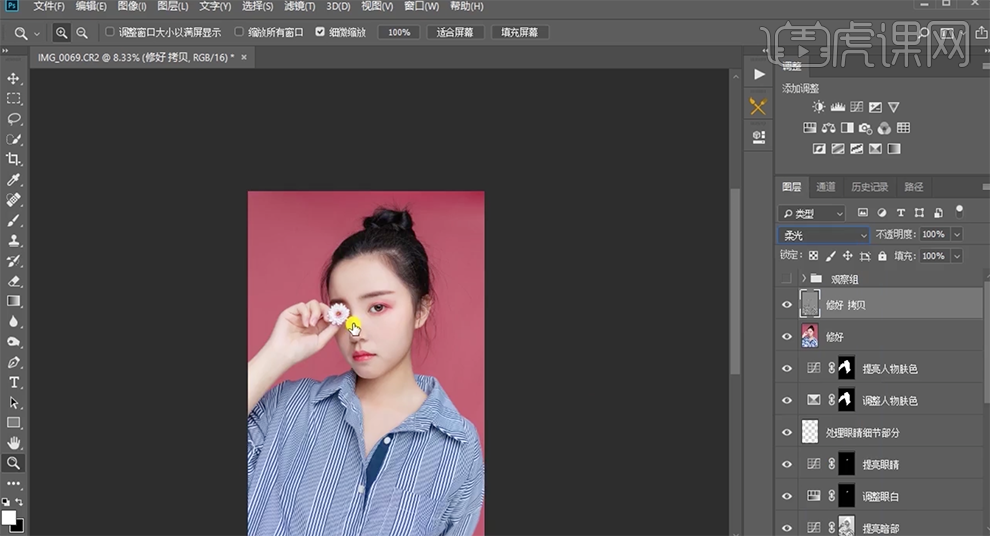Hide the 修好 拷贝 layer
The image size is (990, 536).
coord(787,305)
